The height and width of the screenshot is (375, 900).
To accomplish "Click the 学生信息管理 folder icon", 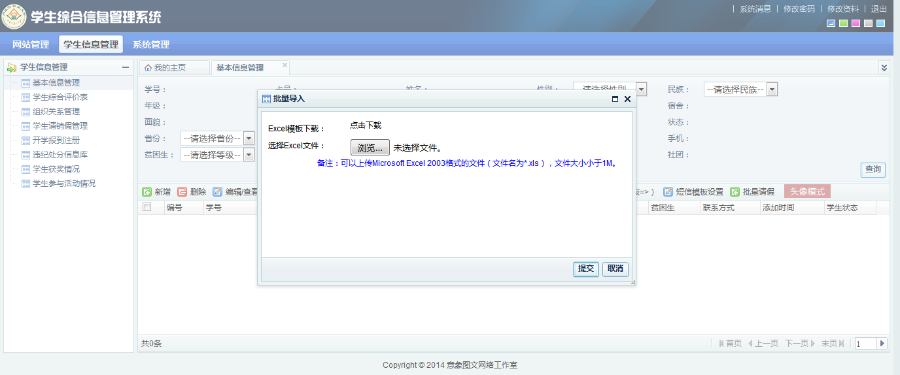I will tap(11, 67).
